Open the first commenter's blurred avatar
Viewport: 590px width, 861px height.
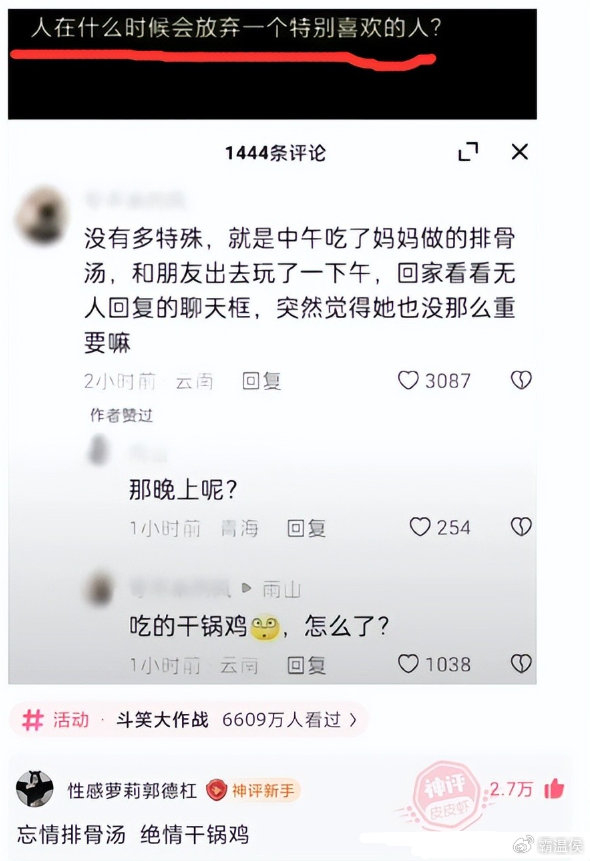[x=42, y=215]
